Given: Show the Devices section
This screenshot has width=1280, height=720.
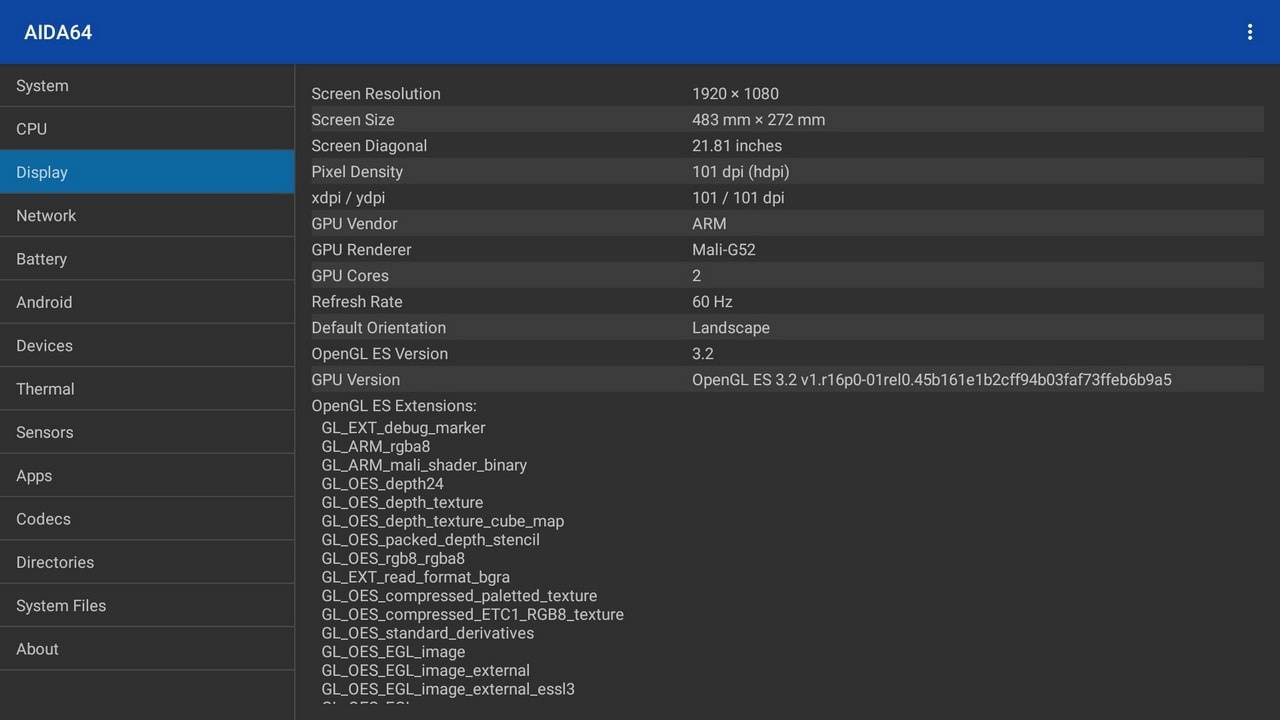Looking at the screenshot, I should [147, 345].
